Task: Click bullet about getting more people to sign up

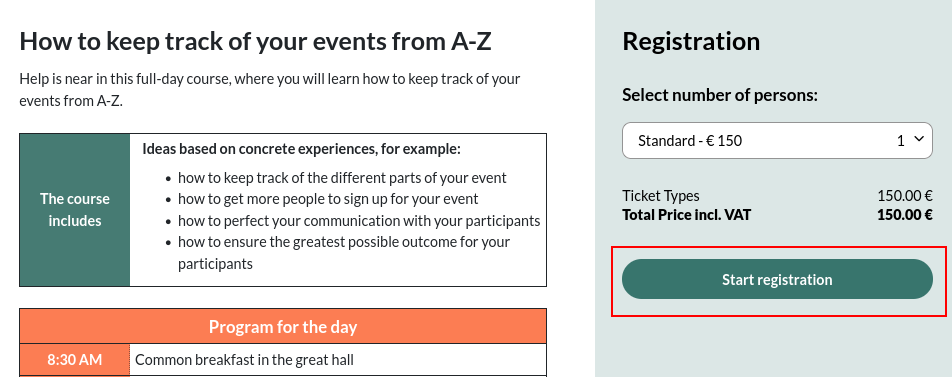Action: click(328, 199)
